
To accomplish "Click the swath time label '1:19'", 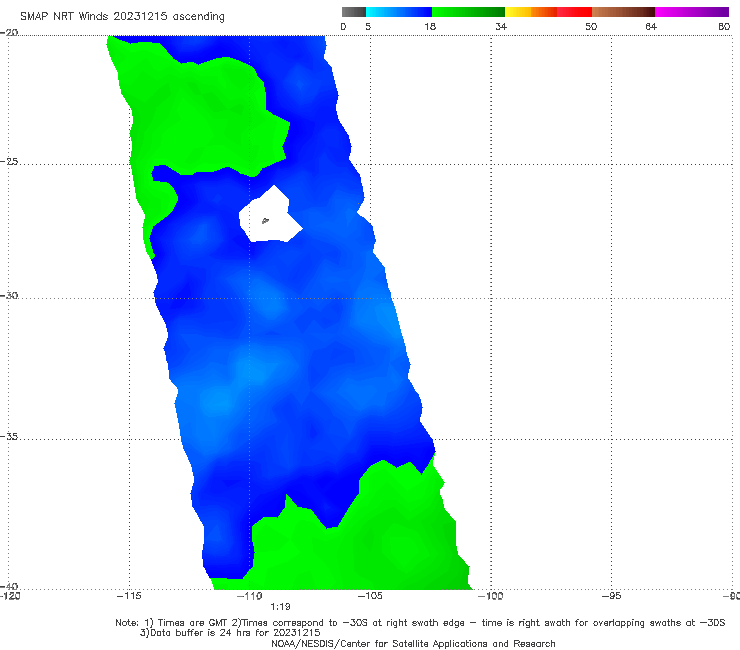I will tap(280, 607).
